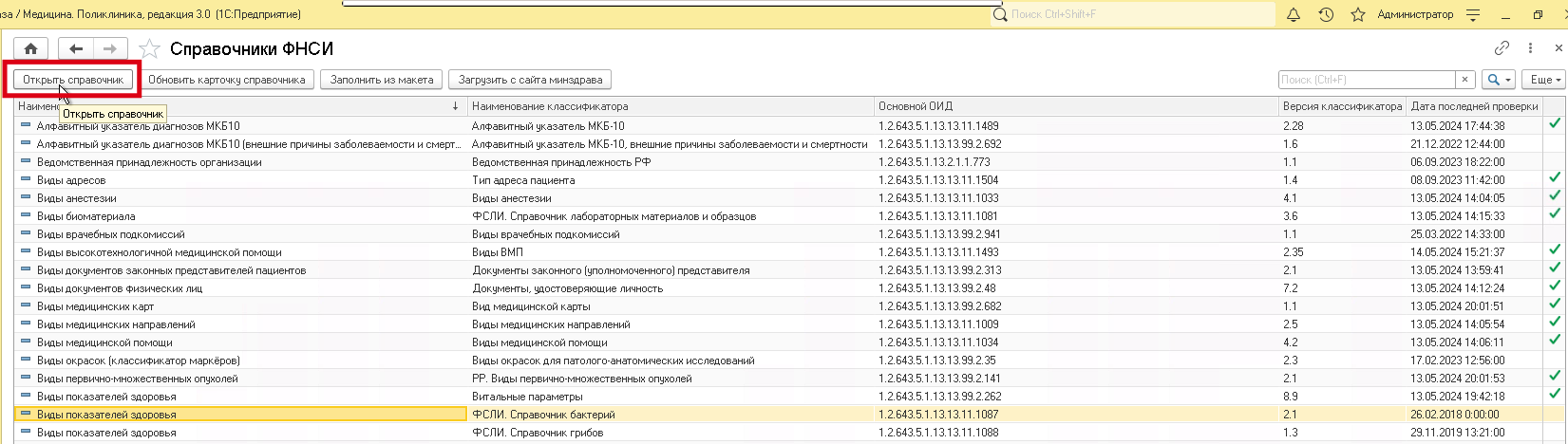This screenshot has height=444, width=1568.
Task: Click row icon of Виды адресов
Action: (x=26, y=179)
